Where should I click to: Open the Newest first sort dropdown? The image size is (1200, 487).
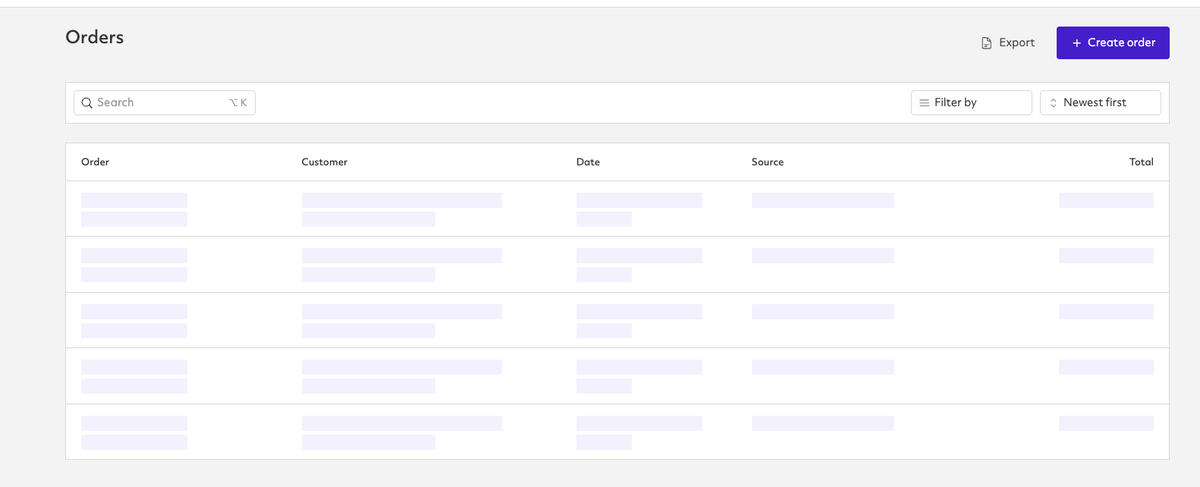point(1100,102)
